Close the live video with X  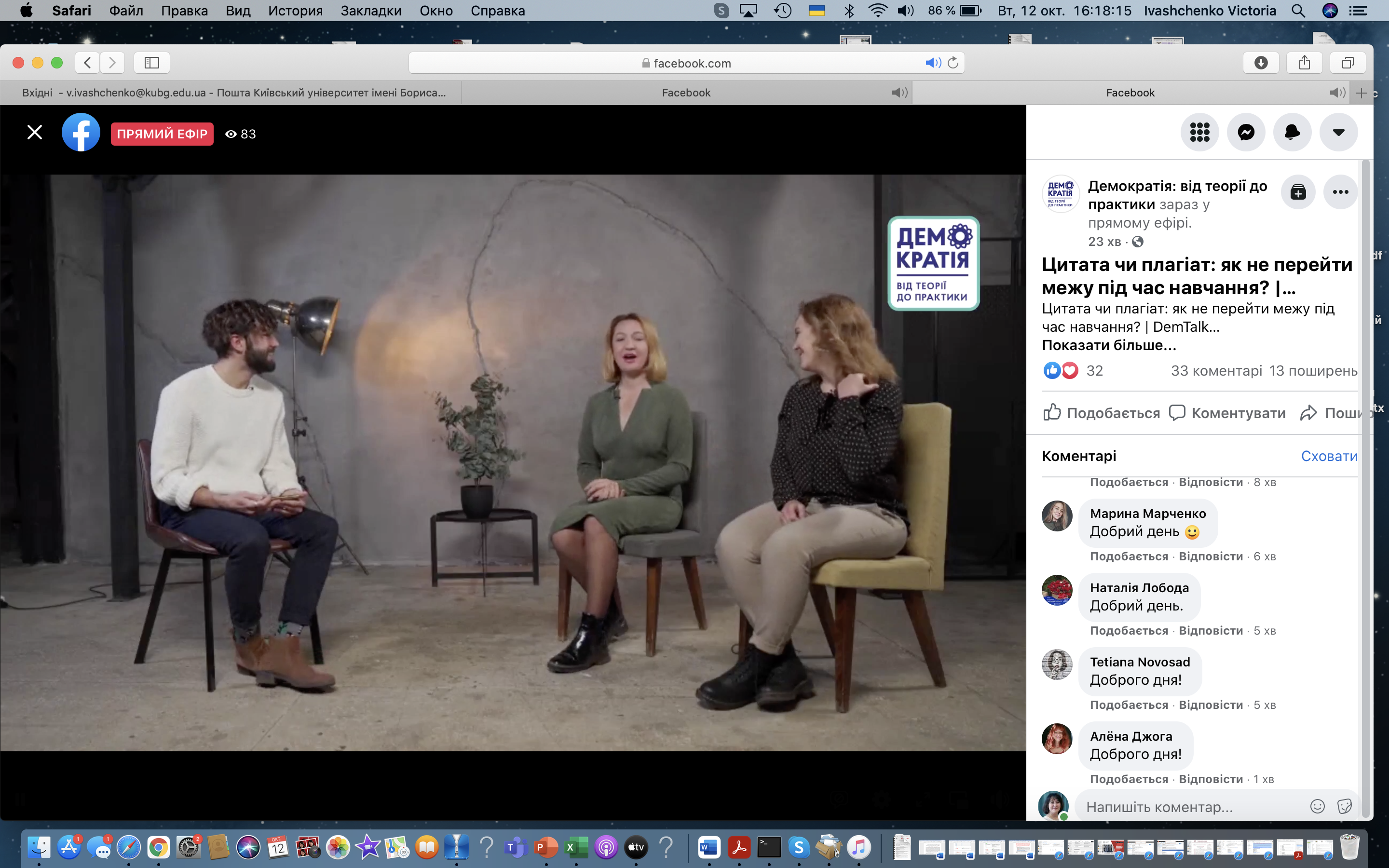tap(34, 133)
